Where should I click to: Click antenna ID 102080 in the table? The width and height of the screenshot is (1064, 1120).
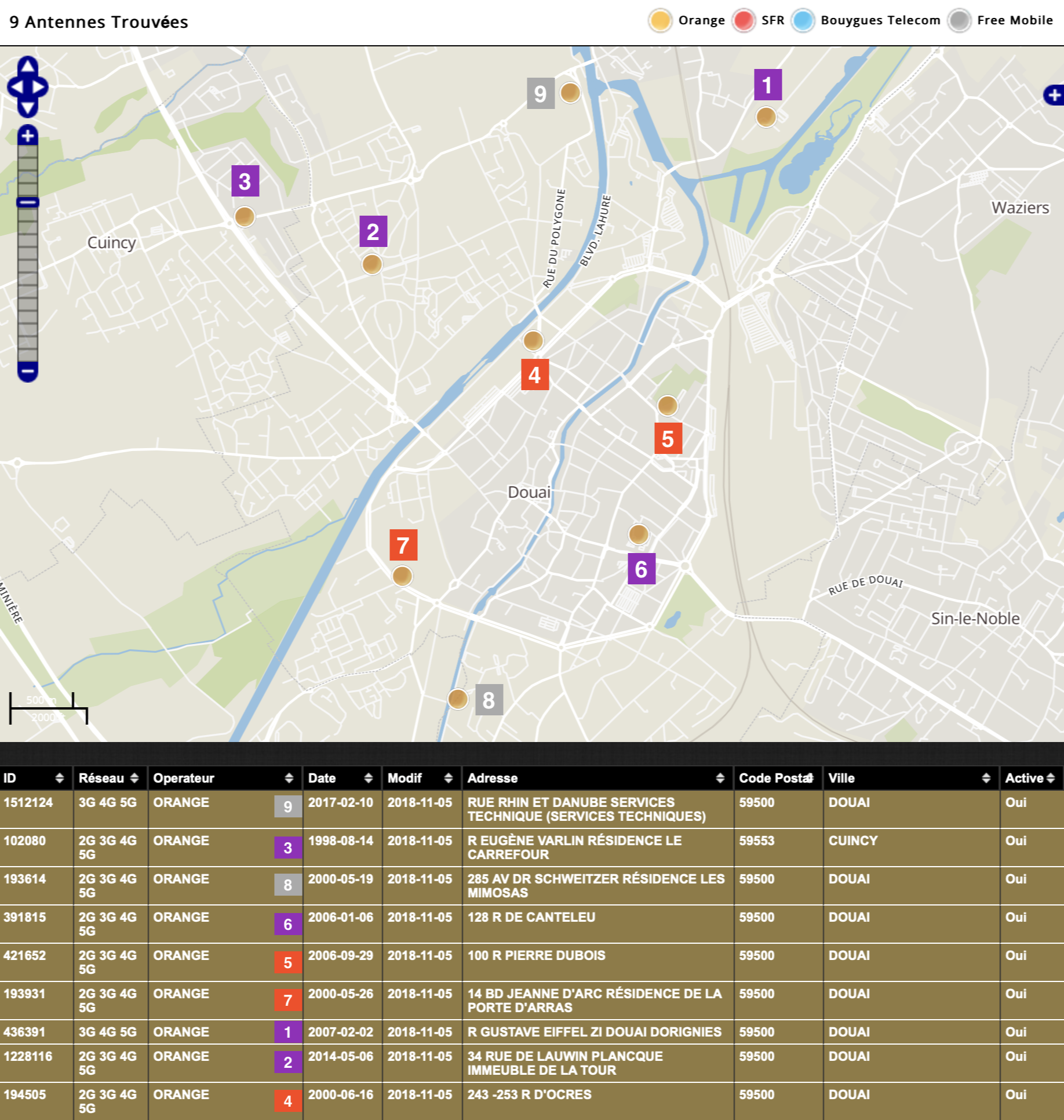(x=24, y=841)
